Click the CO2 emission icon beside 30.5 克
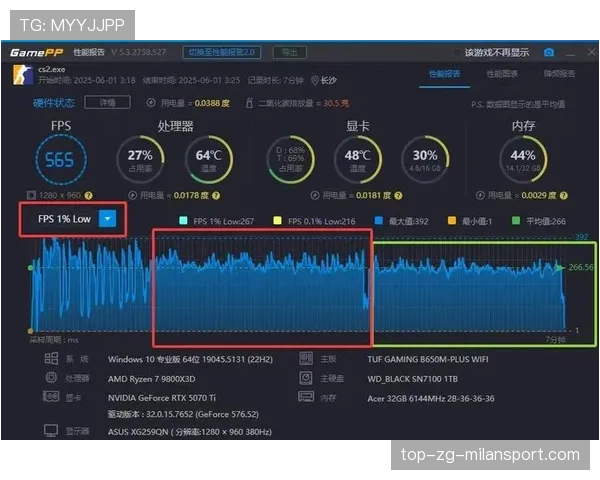This screenshot has height=480, width=600. click(x=249, y=103)
